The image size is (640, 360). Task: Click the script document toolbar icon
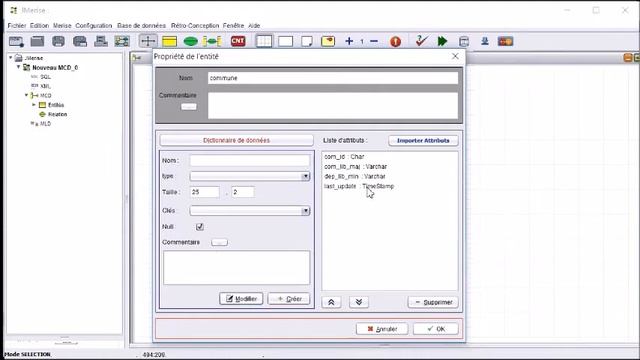point(464,41)
